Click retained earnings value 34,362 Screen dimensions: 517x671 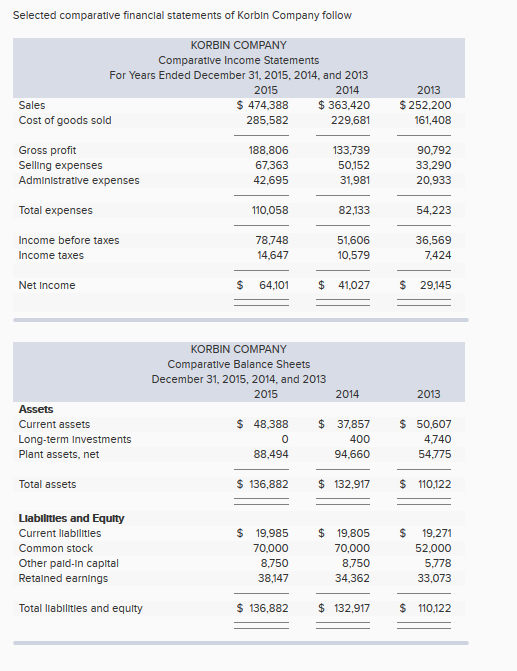click(x=352, y=578)
